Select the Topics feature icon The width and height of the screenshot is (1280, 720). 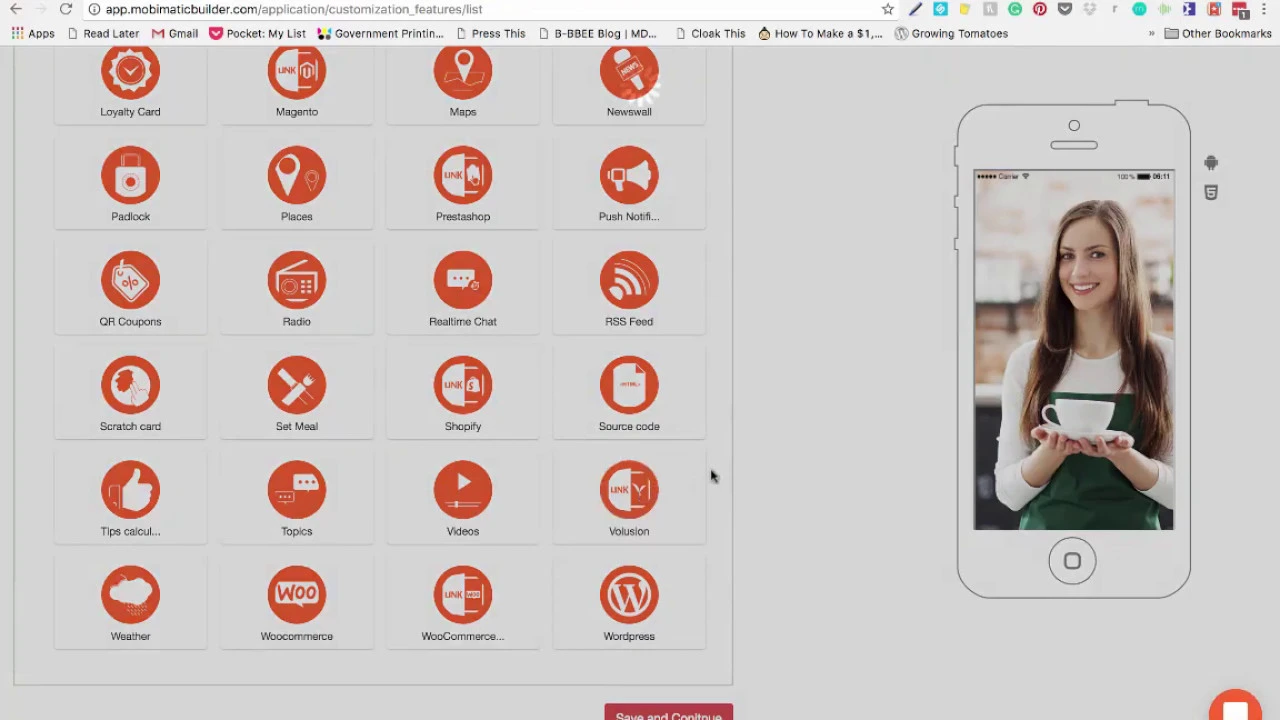[x=297, y=491]
